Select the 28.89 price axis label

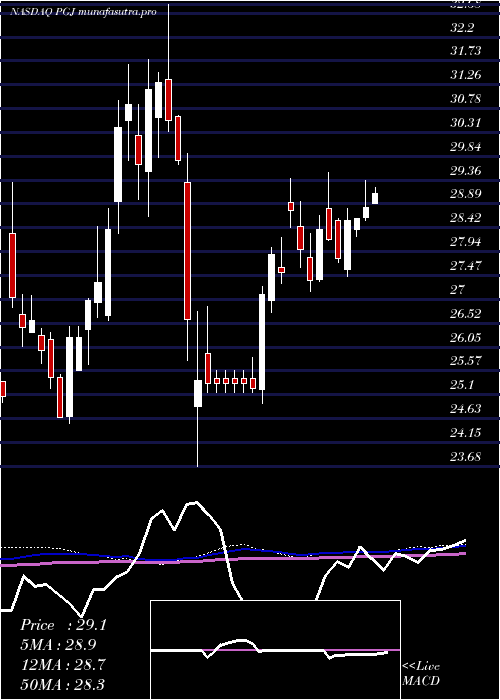[x=466, y=194]
